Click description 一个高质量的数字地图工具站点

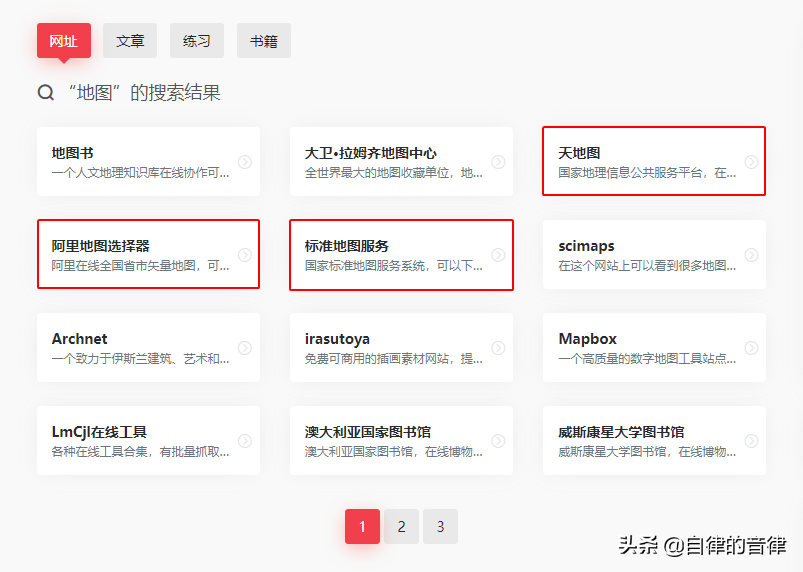click(x=647, y=359)
